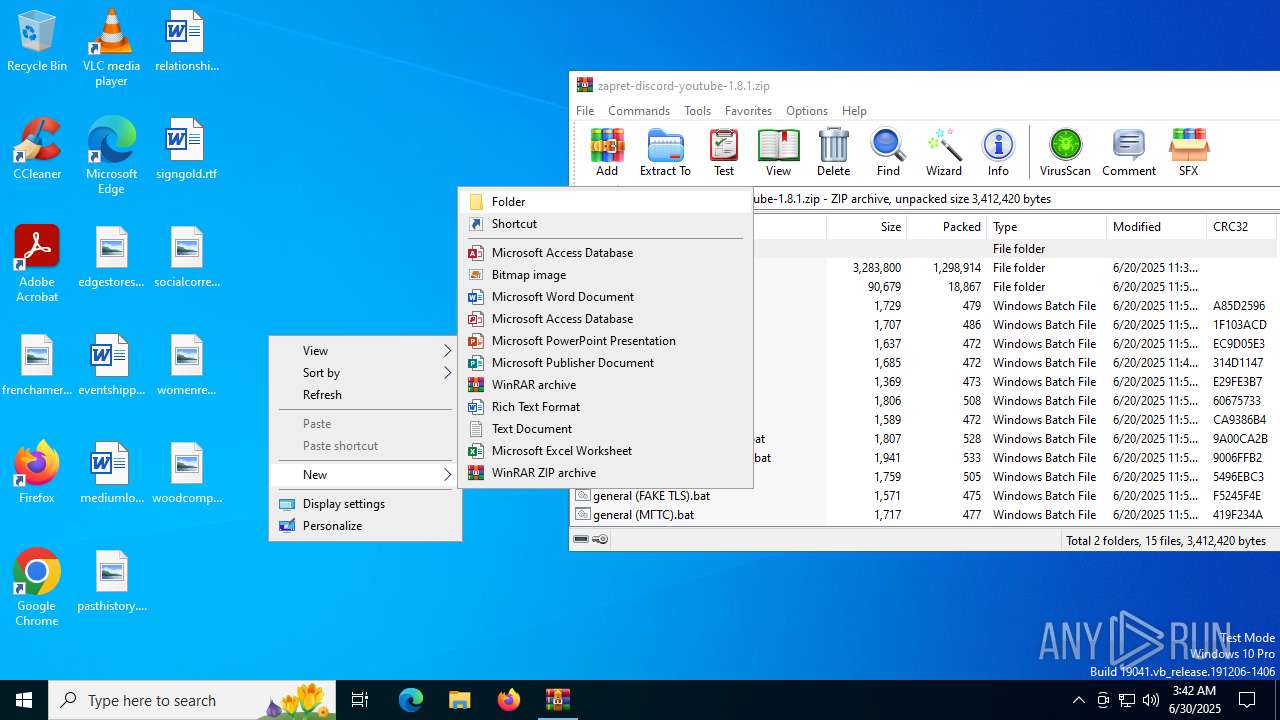Image resolution: width=1280 pixels, height=720 pixels.
Task: Click the Delete trash icon in WinRAR
Action: (833, 153)
